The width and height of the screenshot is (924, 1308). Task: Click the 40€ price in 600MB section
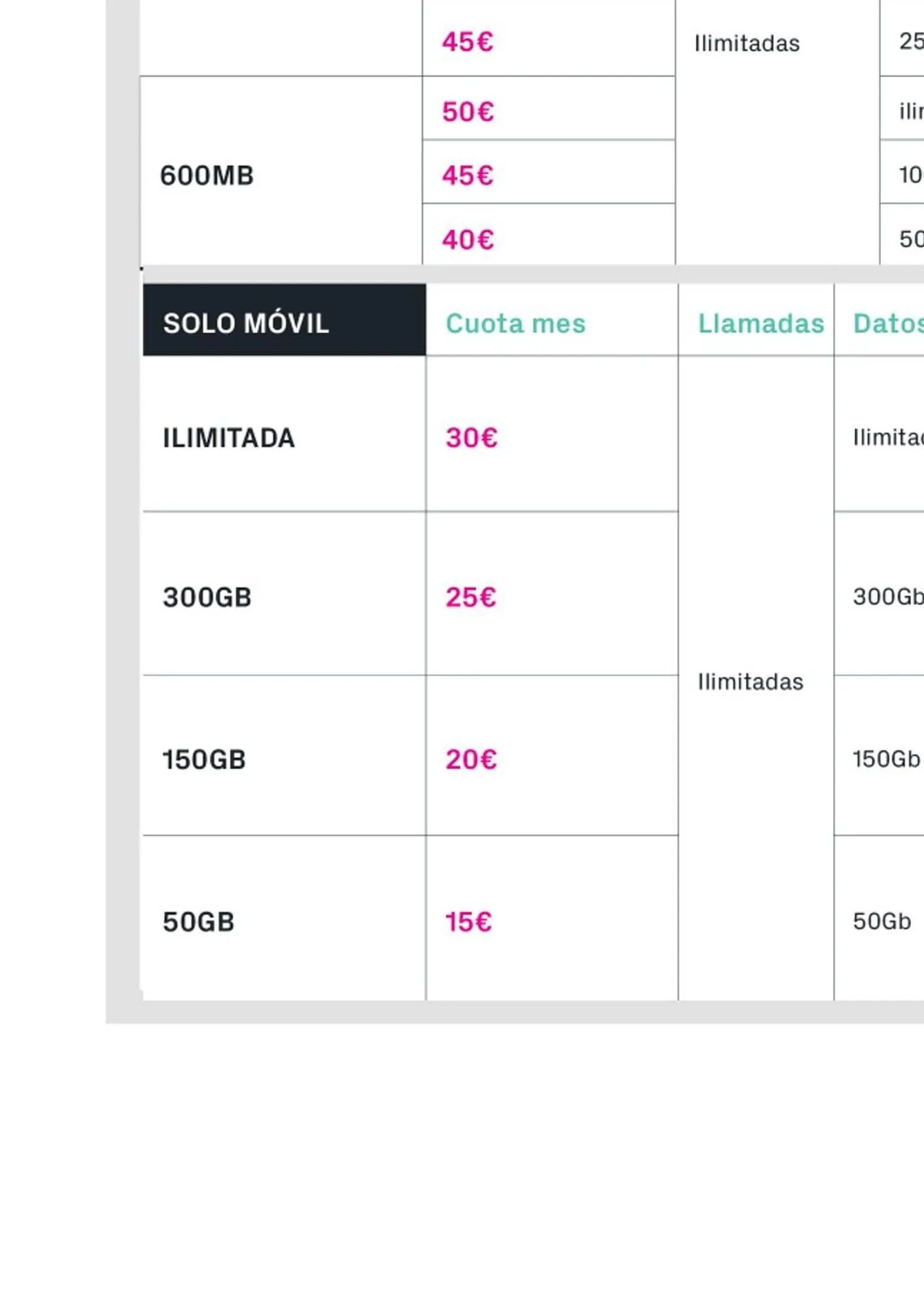click(x=468, y=239)
